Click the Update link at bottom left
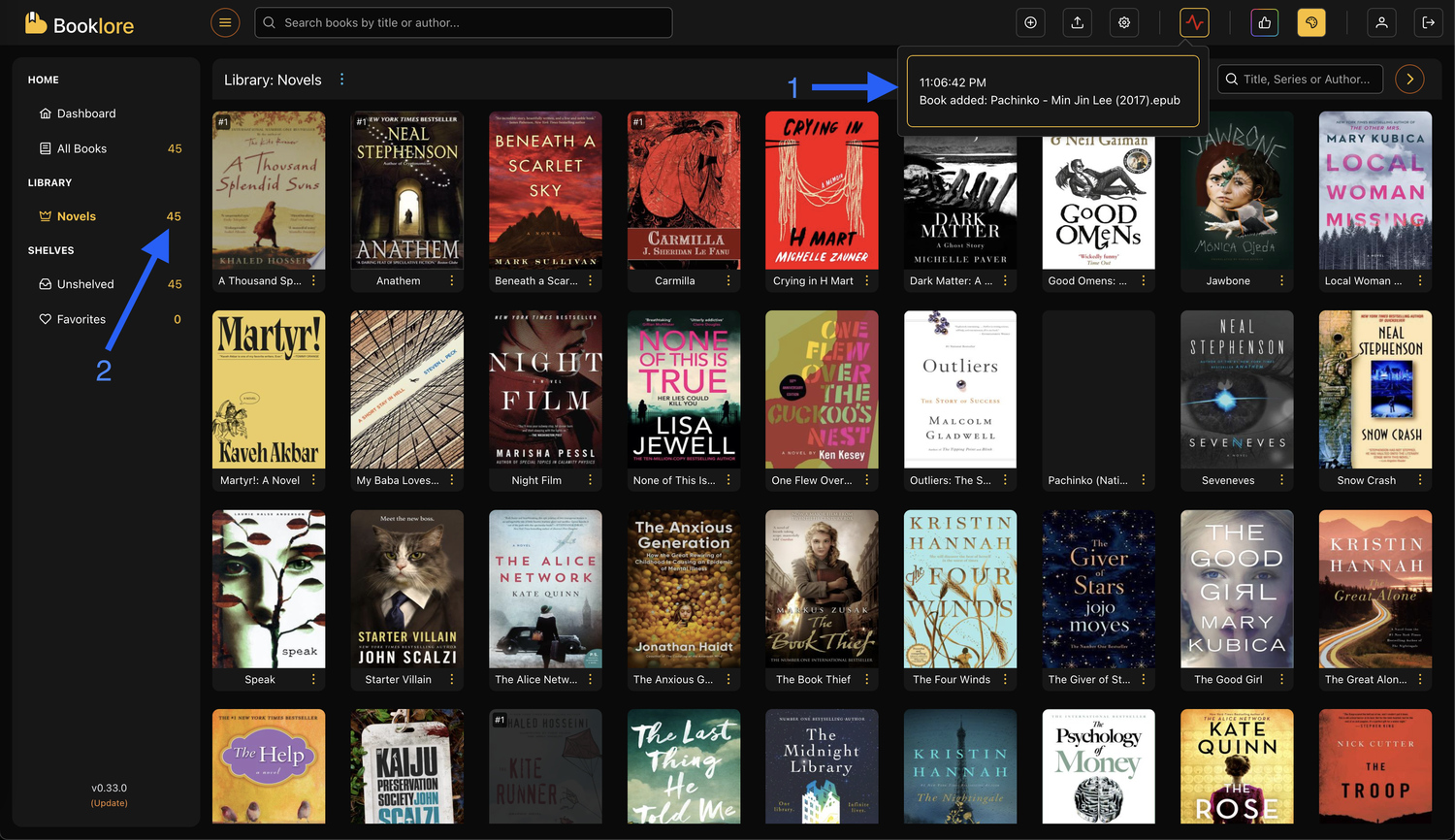1455x840 pixels. click(x=109, y=802)
